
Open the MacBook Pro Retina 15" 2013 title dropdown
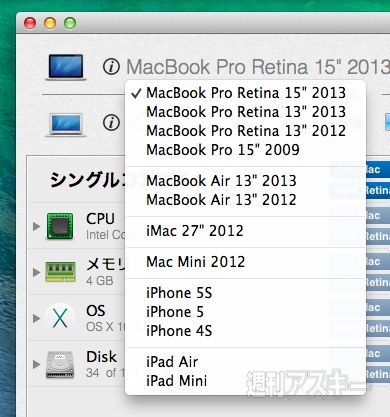tap(258, 67)
